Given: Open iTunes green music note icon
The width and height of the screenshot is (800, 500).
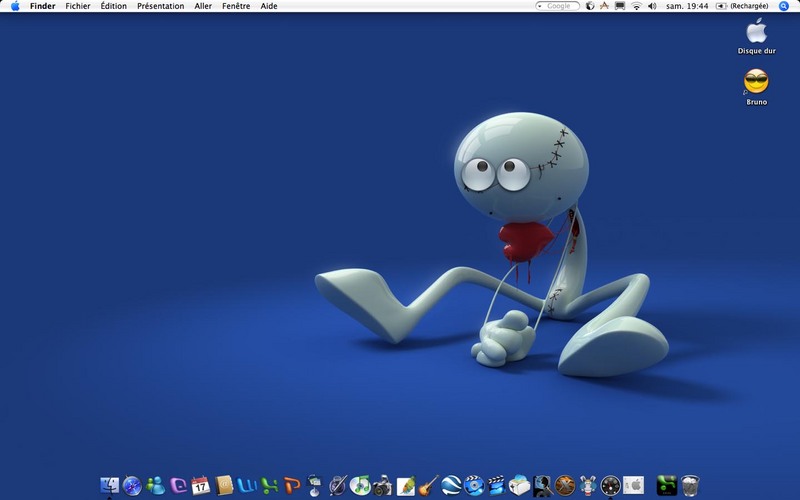Looking at the screenshot, I should click(361, 485).
